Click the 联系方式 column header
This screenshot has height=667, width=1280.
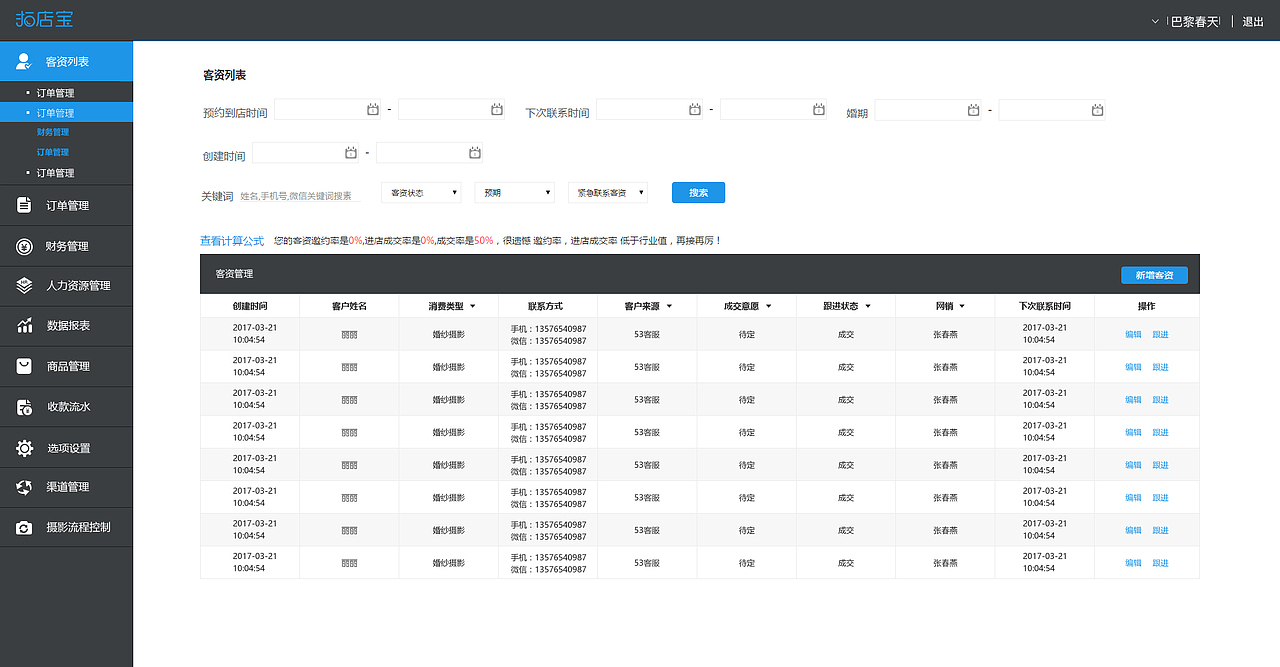point(545,306)
